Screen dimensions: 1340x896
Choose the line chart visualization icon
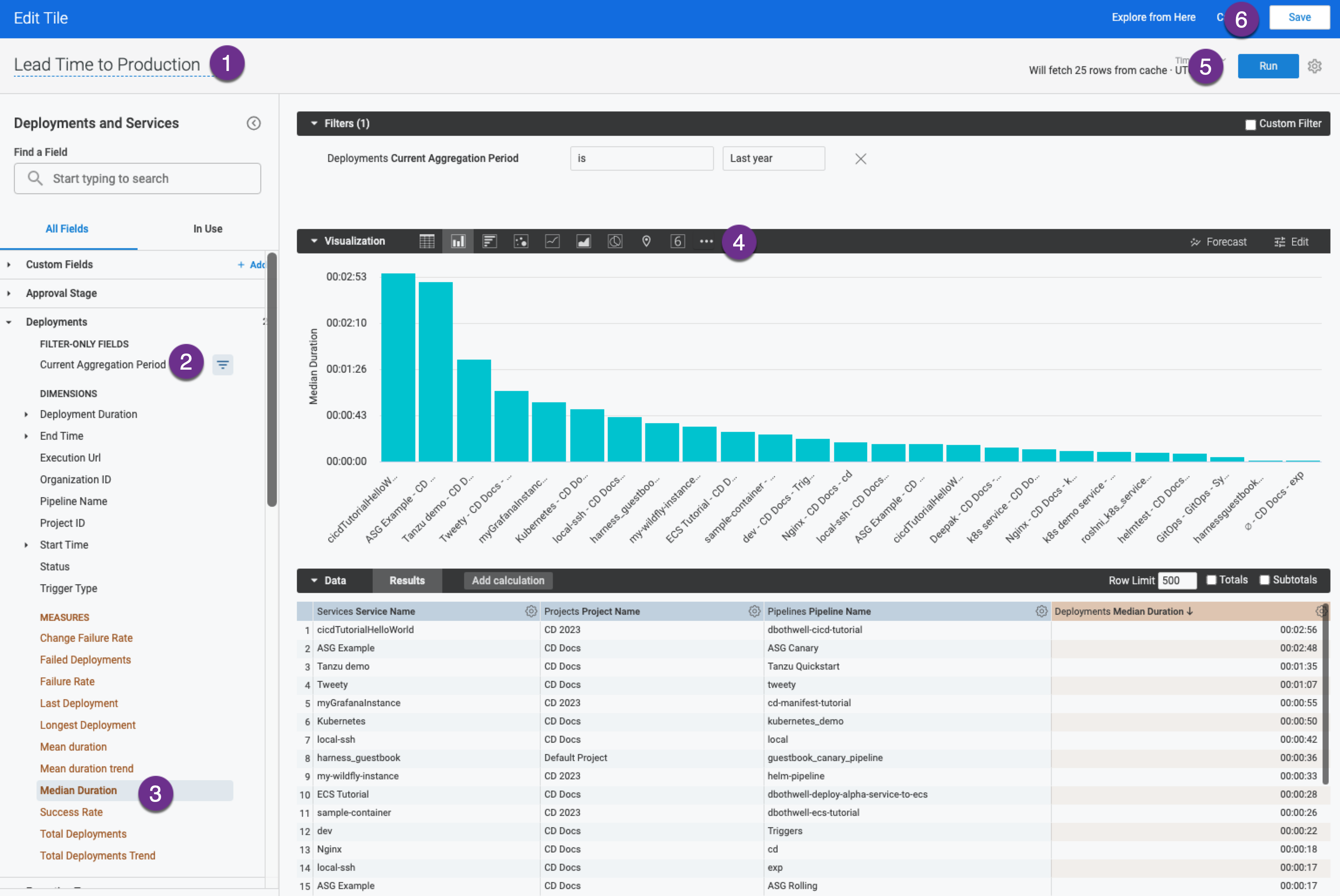coord(552,241)
